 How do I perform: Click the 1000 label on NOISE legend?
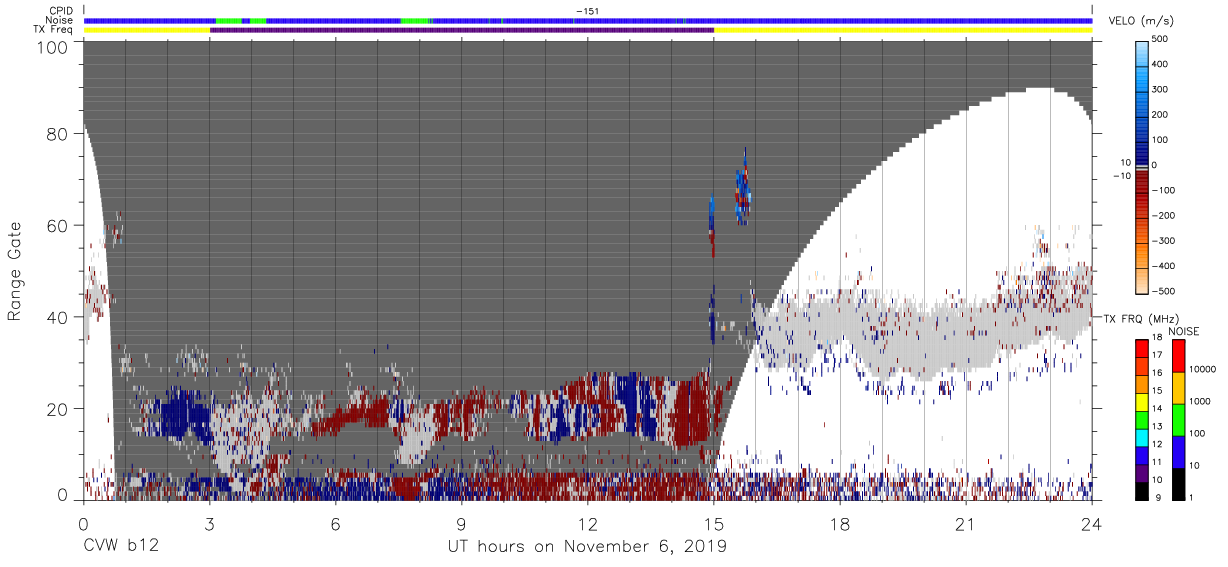click(x=1201, y=401)
